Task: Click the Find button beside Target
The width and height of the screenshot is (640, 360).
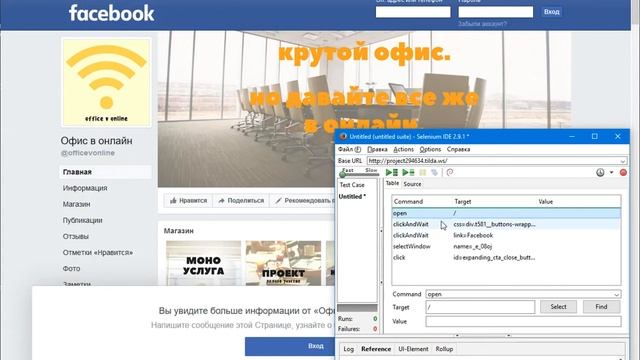Action: coord(601,307)
